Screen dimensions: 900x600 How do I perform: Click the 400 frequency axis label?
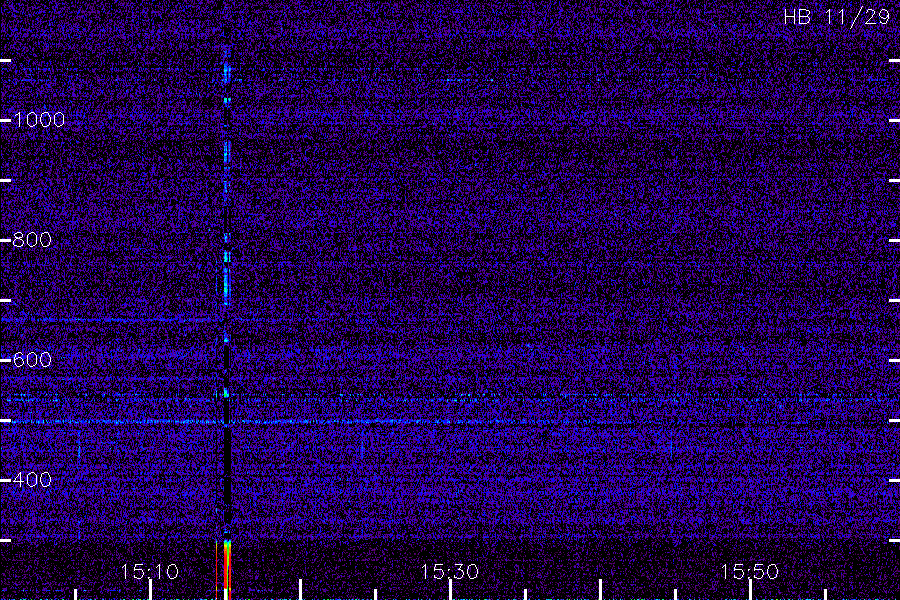tap(32, 479)
